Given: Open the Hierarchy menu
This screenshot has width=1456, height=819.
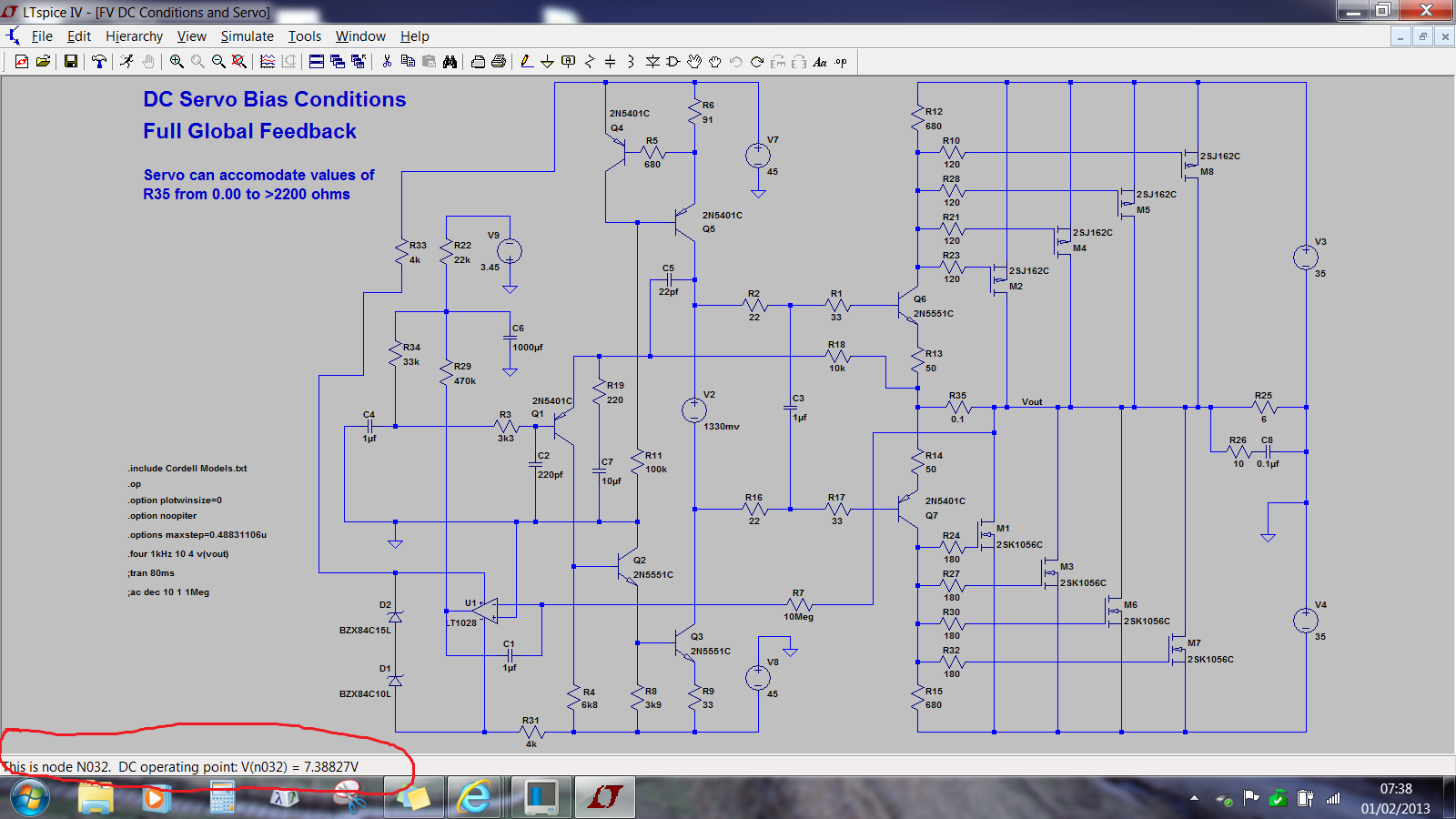Looking at the screenshot, I should (134, 36).
